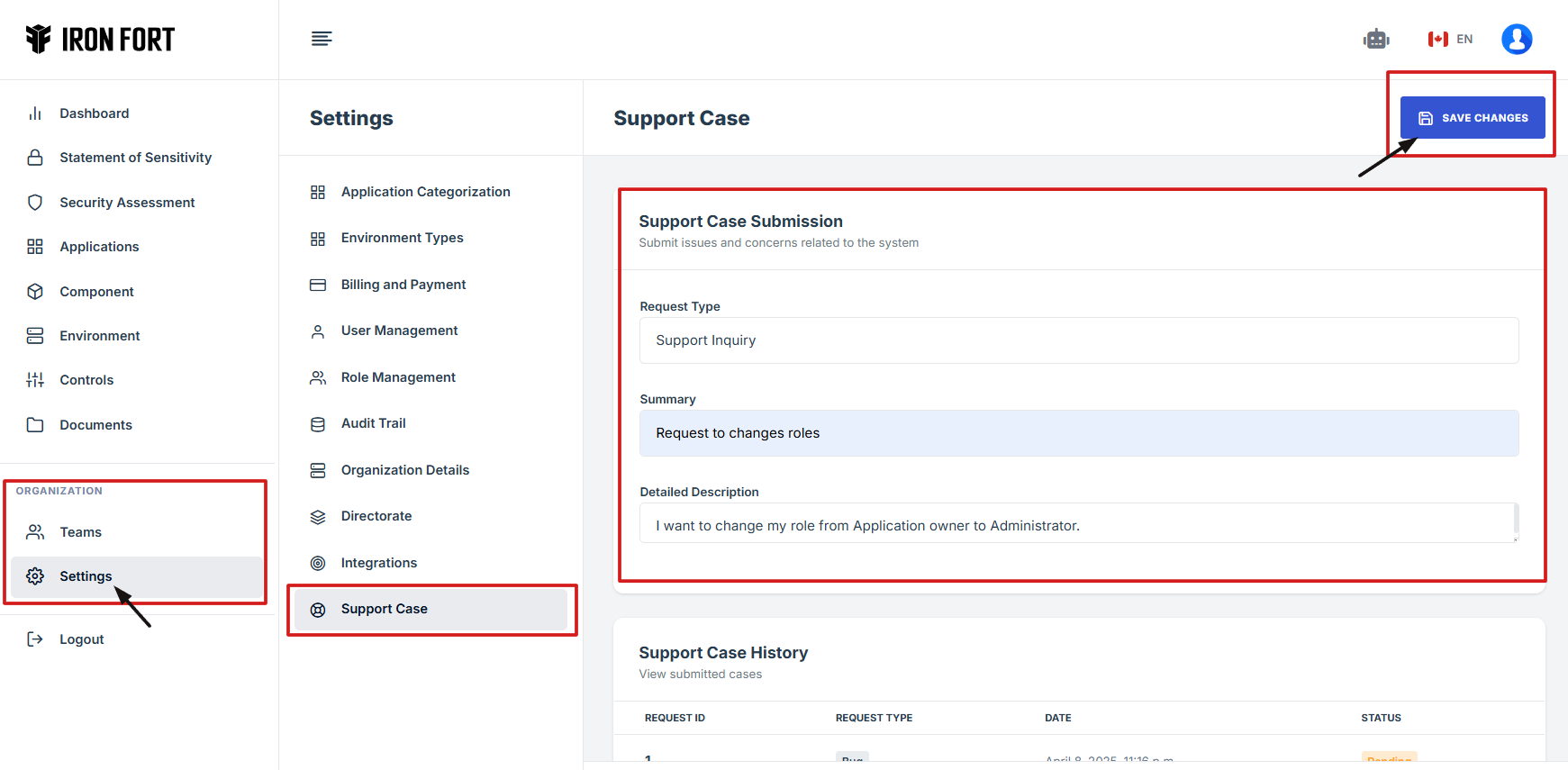Toggle the sidebar hamburger menu icon
Screen dimensions: 1568x770
(x=322, y=39)
